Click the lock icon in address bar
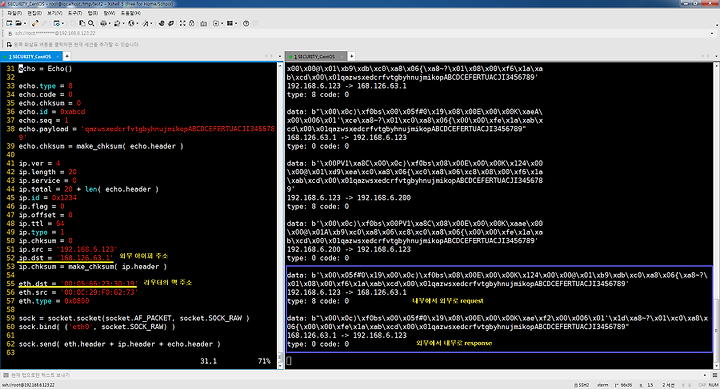This screenshot has height=389, width=720. point(10,34)
